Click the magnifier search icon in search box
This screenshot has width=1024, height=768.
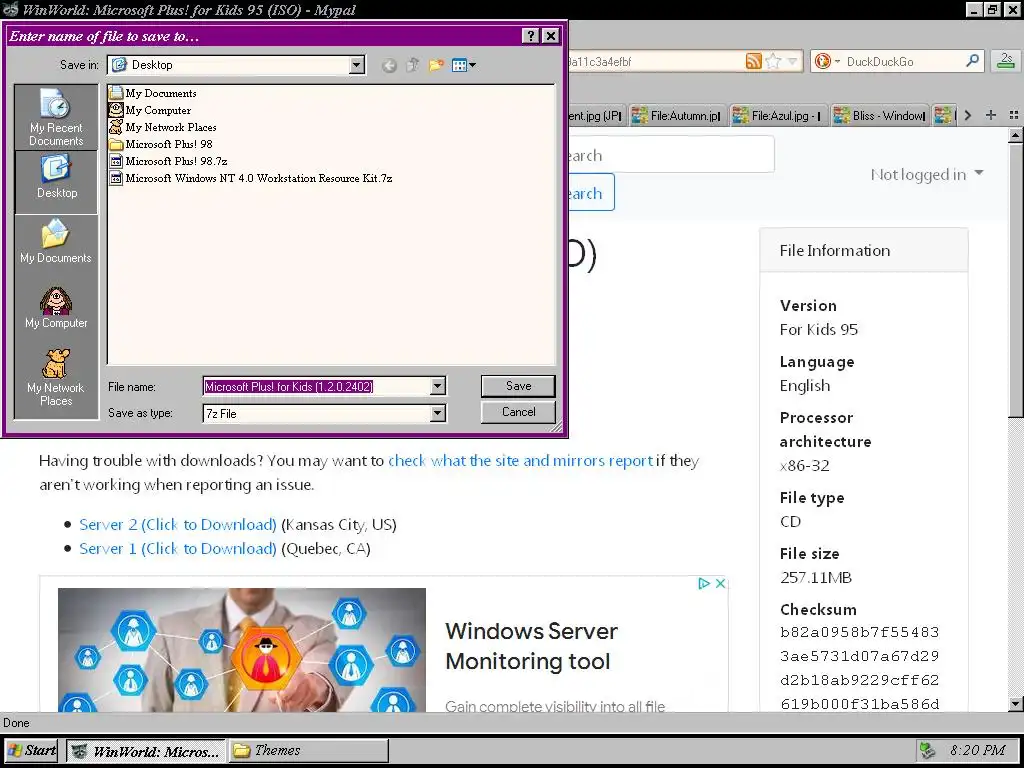pyautogui.click(x=972, y=61)
